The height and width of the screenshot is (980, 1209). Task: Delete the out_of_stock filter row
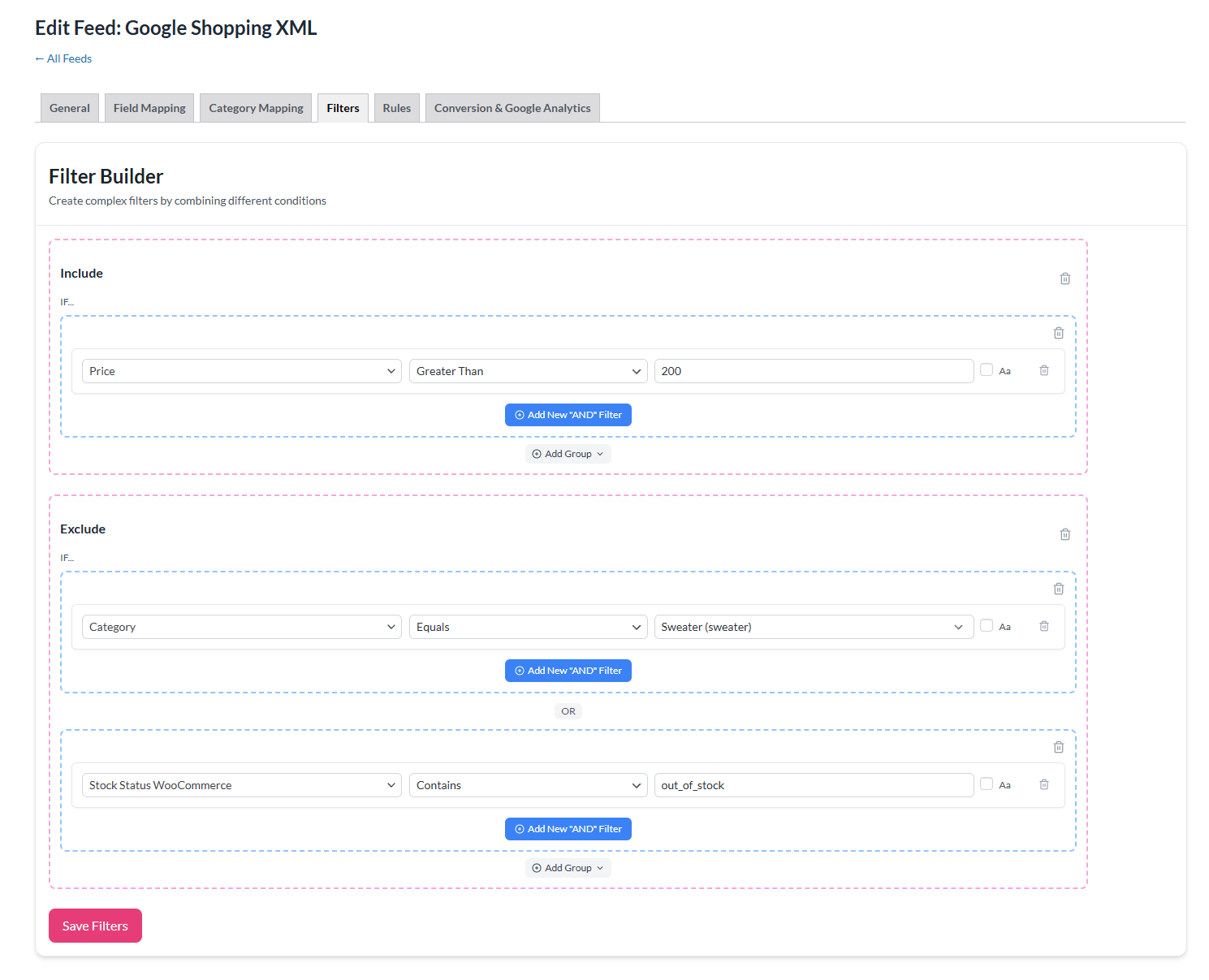[x=1044, y=784]
